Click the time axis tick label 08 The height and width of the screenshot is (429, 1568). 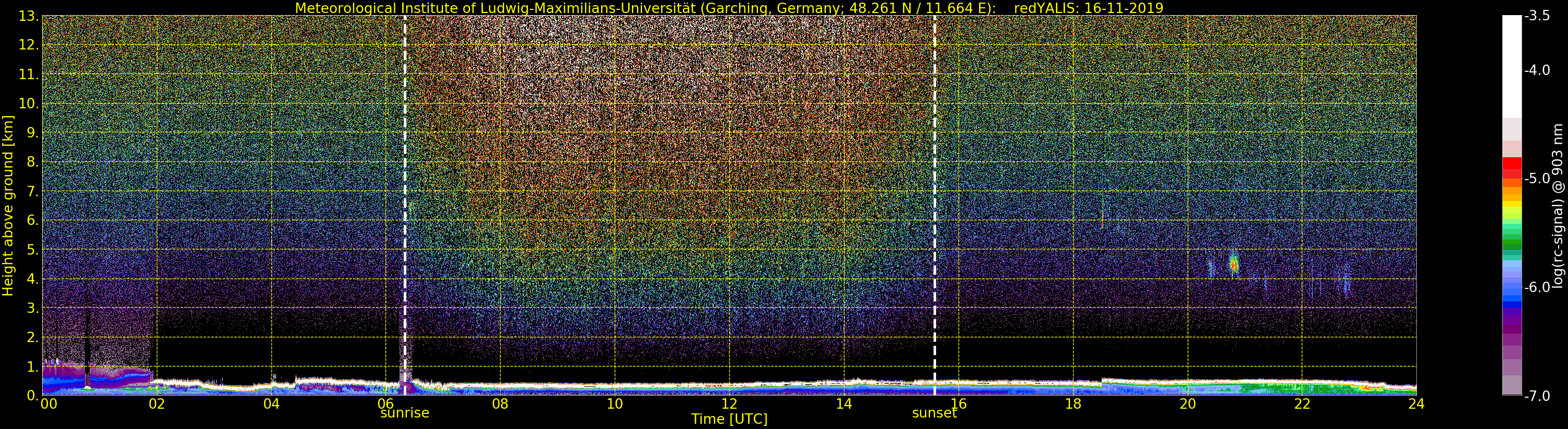pos(500,404)
